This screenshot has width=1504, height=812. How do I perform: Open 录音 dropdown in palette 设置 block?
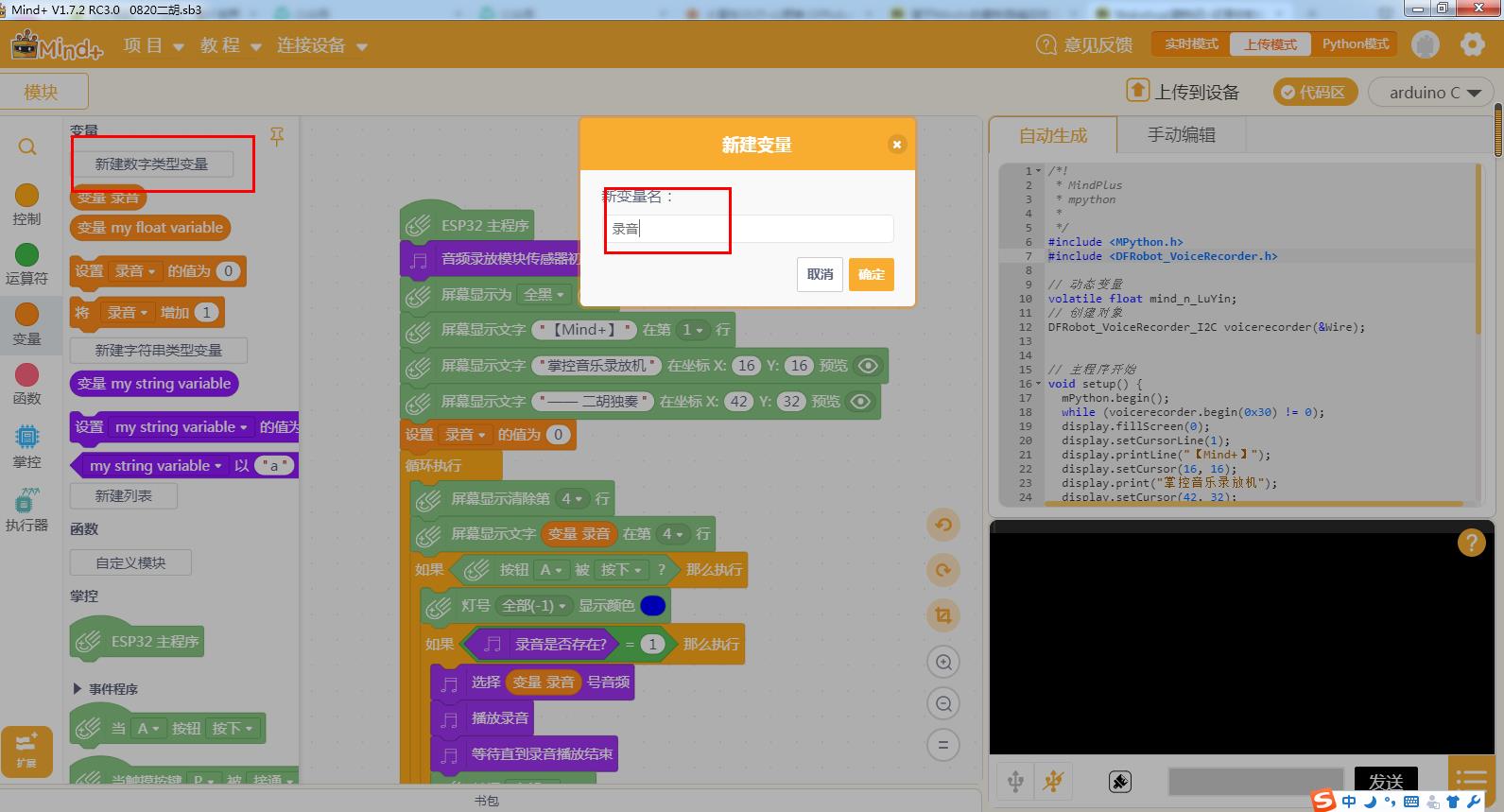click(134, 271)
